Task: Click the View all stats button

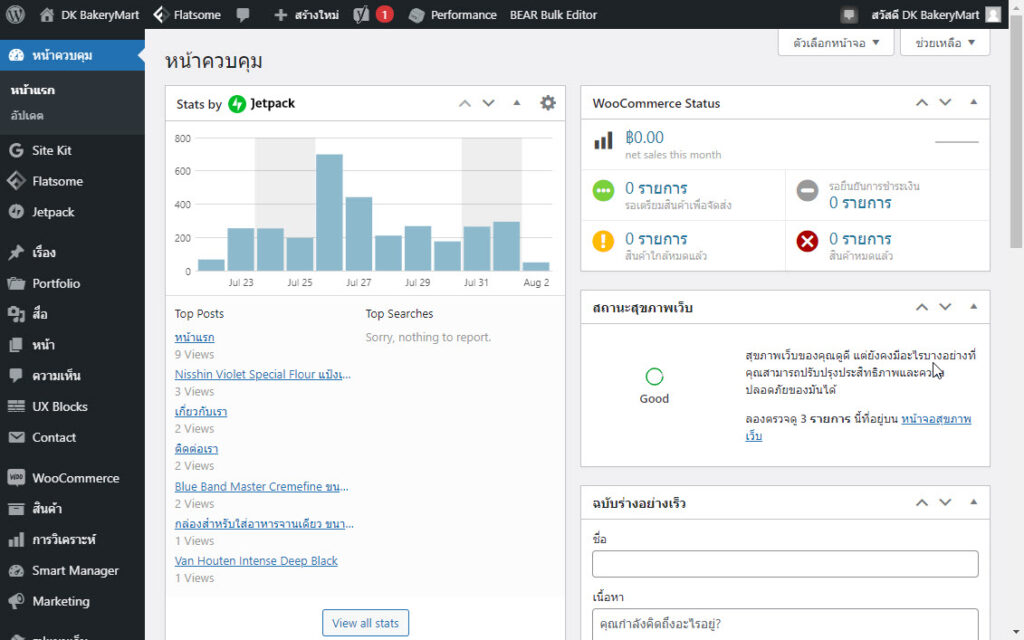Action: point(365,623)
